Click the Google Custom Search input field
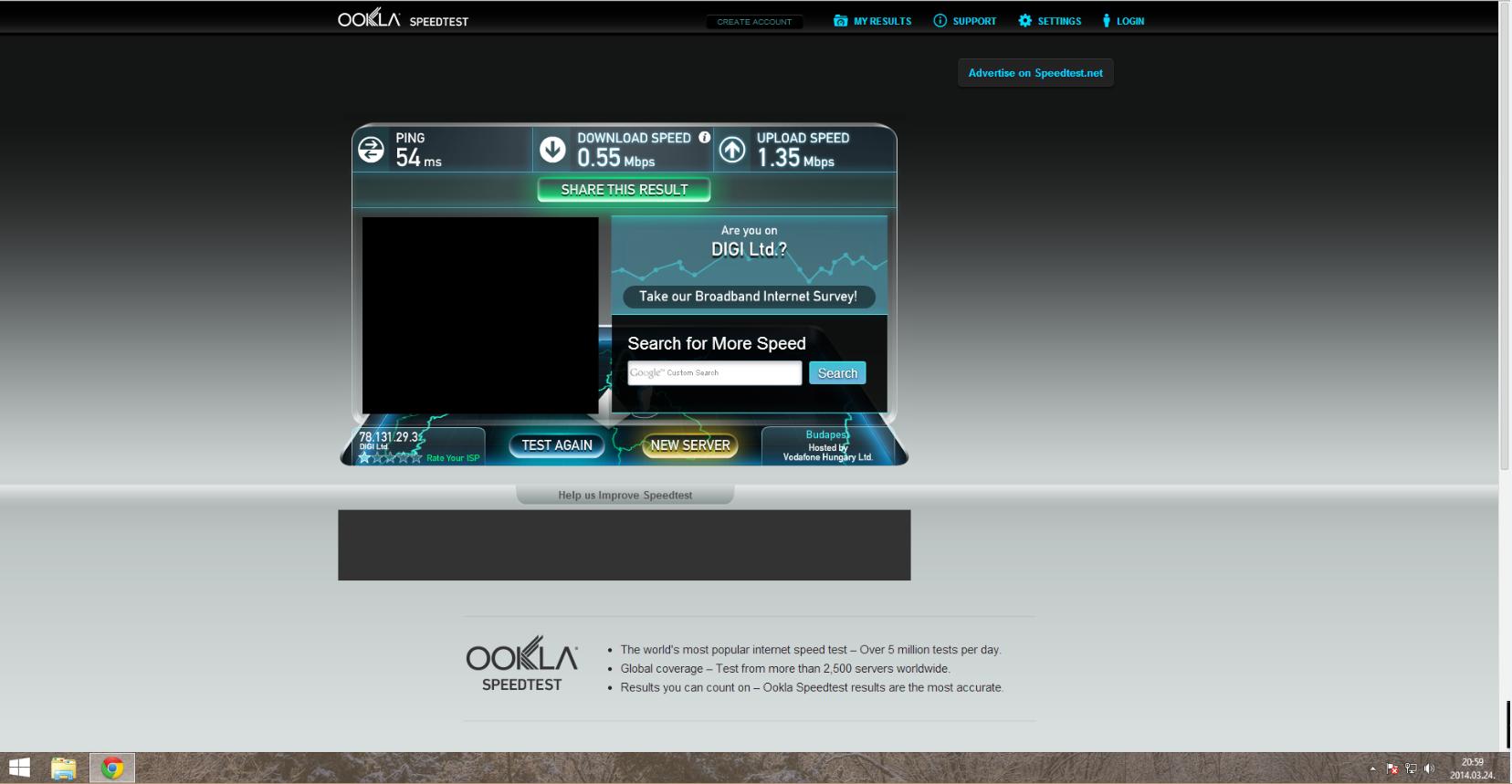 point(715,372)
